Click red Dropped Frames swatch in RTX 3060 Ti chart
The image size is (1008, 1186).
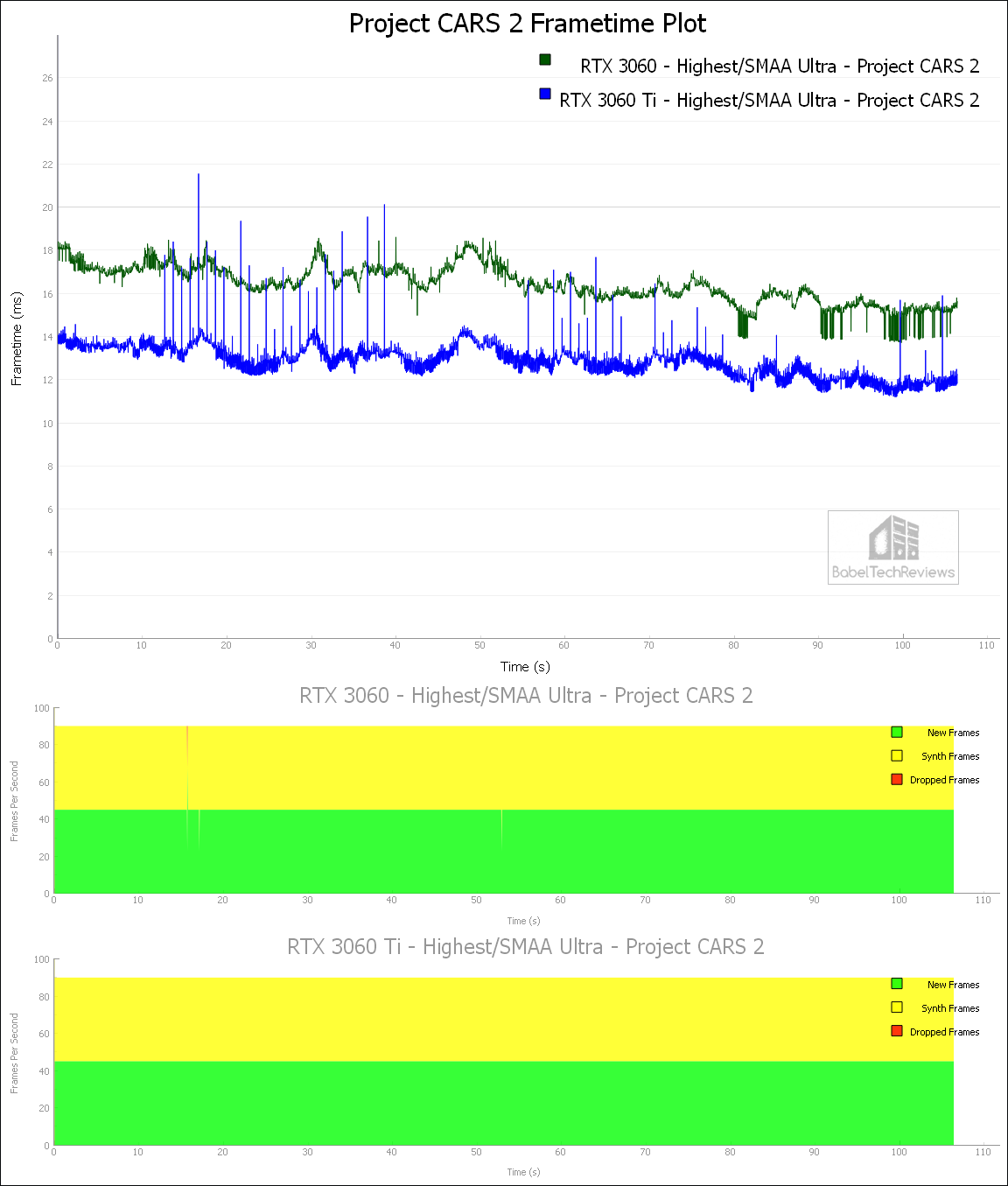(897, 1031)
